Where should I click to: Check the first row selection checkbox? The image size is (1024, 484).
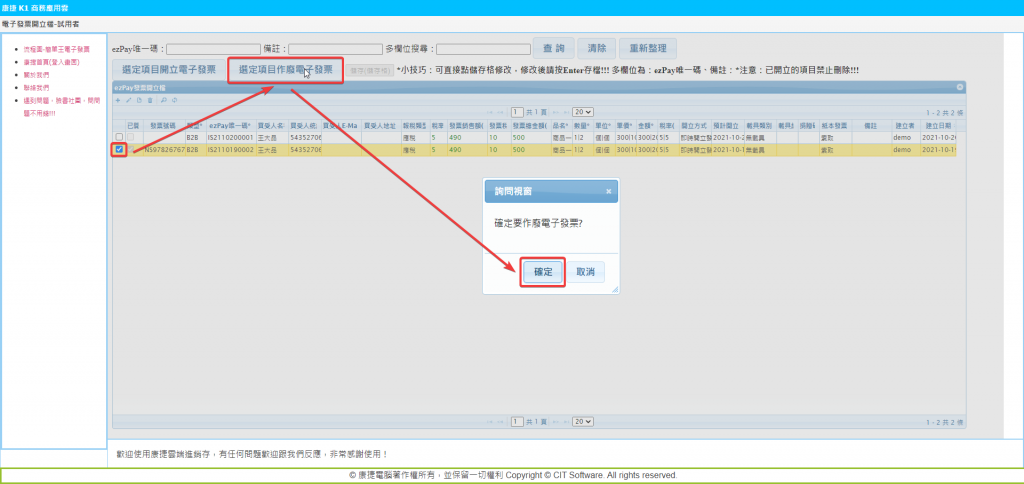tap(120, 137)
